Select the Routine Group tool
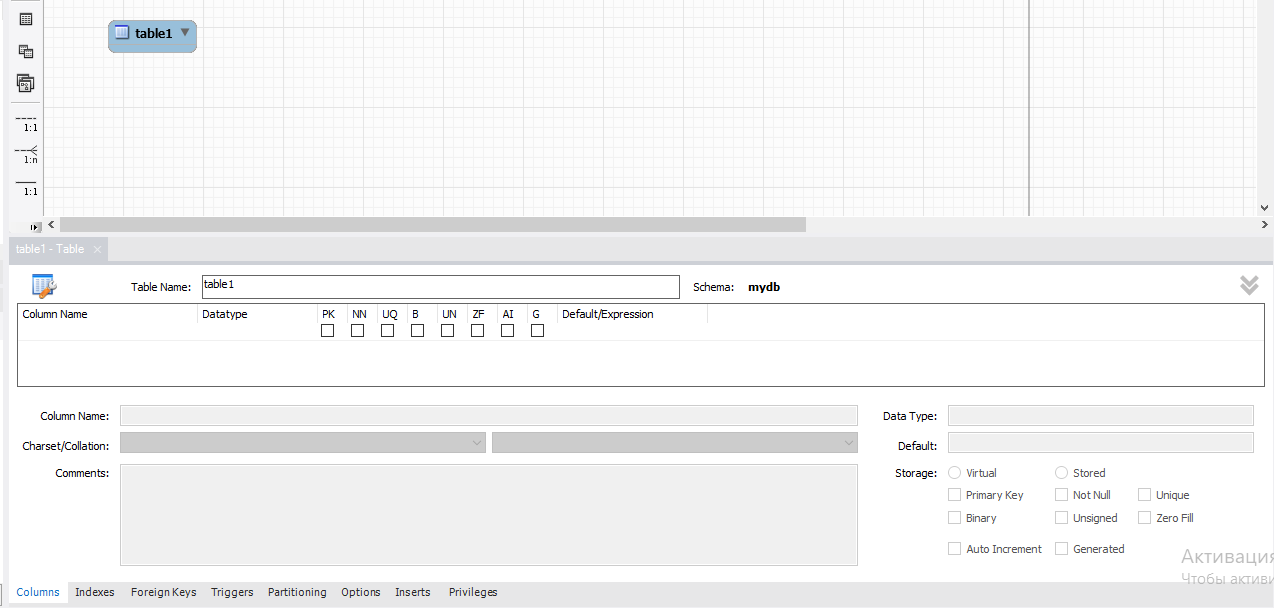The width and height of the screenshot is (1274, 608). point(26,83)
